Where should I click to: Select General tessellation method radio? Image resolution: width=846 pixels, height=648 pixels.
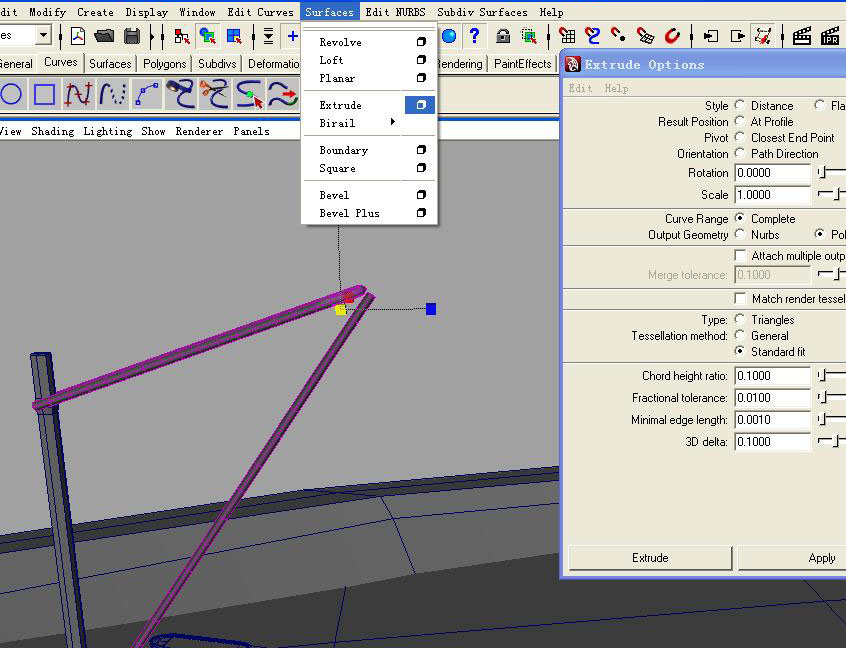click(740, 336)
